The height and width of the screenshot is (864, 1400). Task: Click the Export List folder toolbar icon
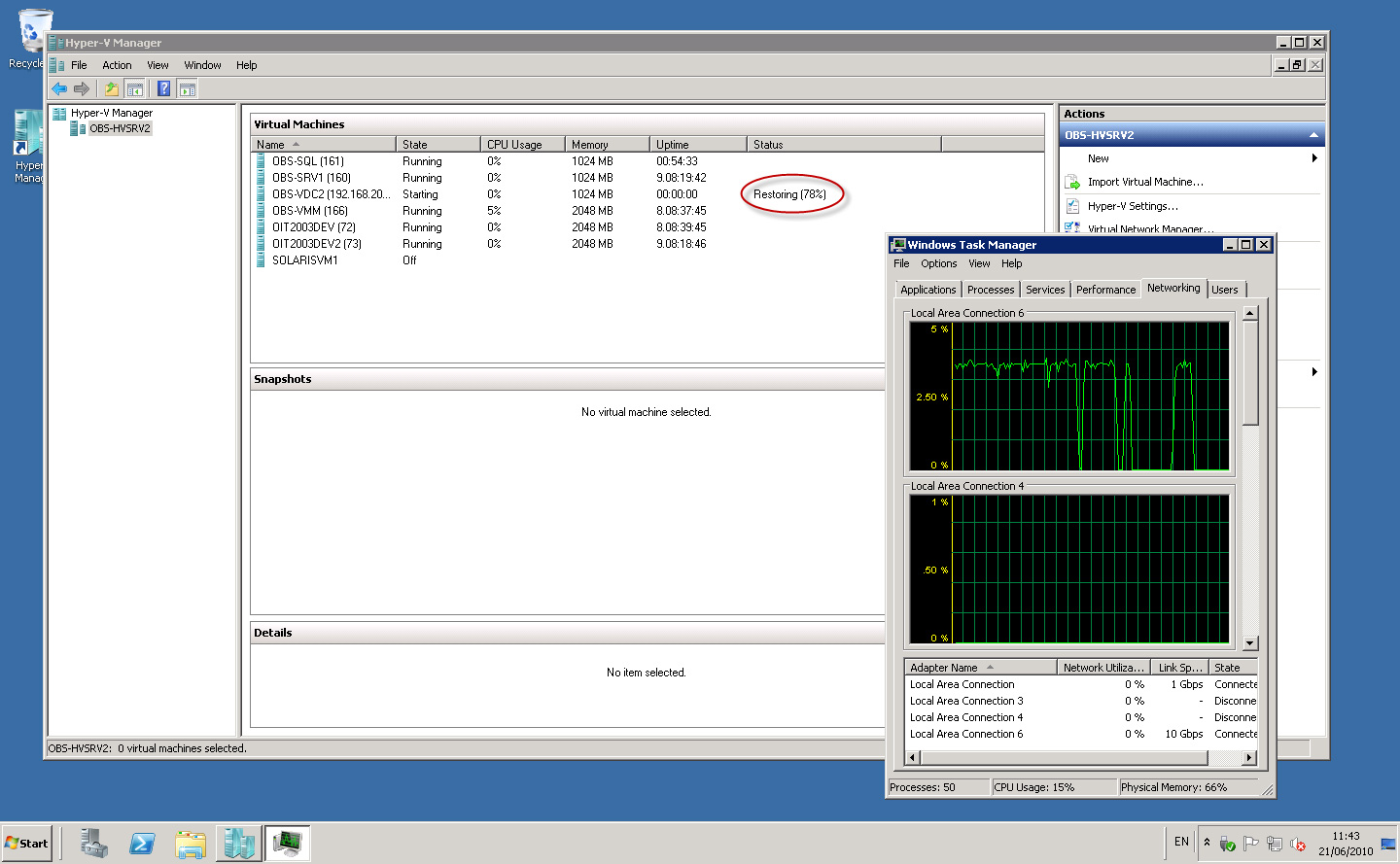[112, 88]
